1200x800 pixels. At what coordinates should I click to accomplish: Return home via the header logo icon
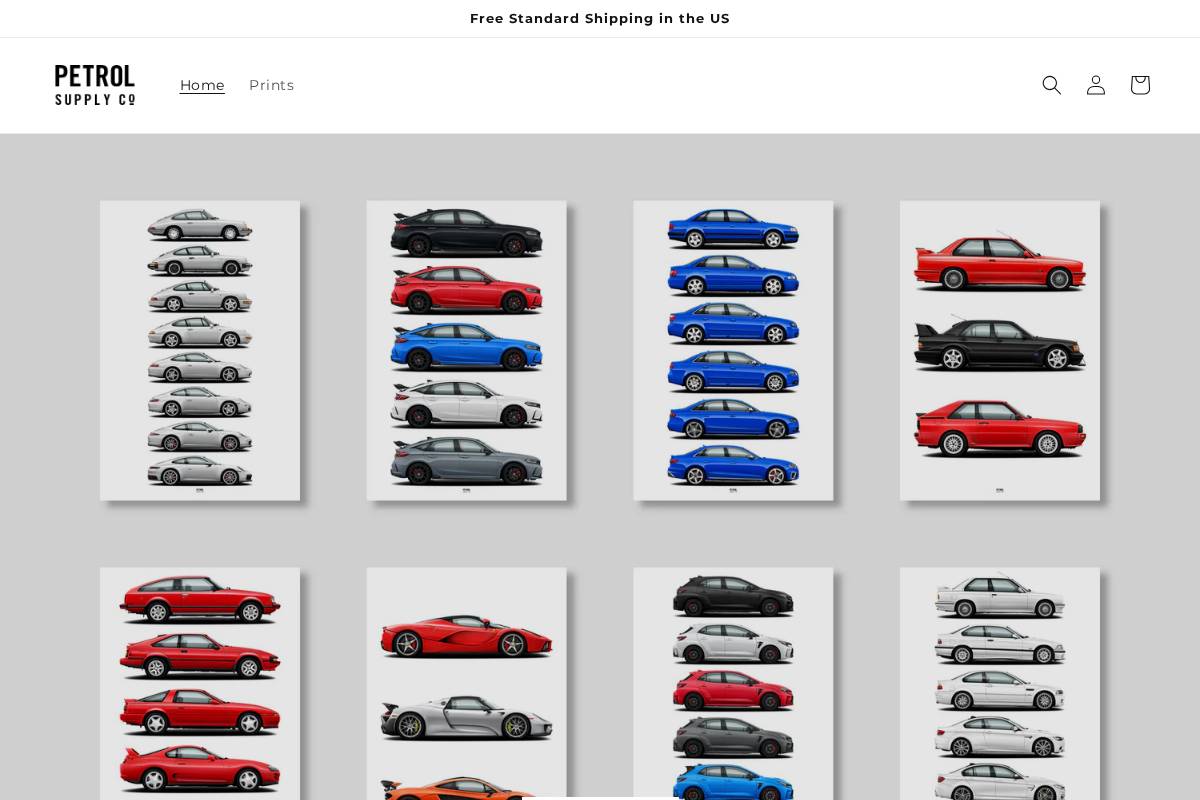94,85
